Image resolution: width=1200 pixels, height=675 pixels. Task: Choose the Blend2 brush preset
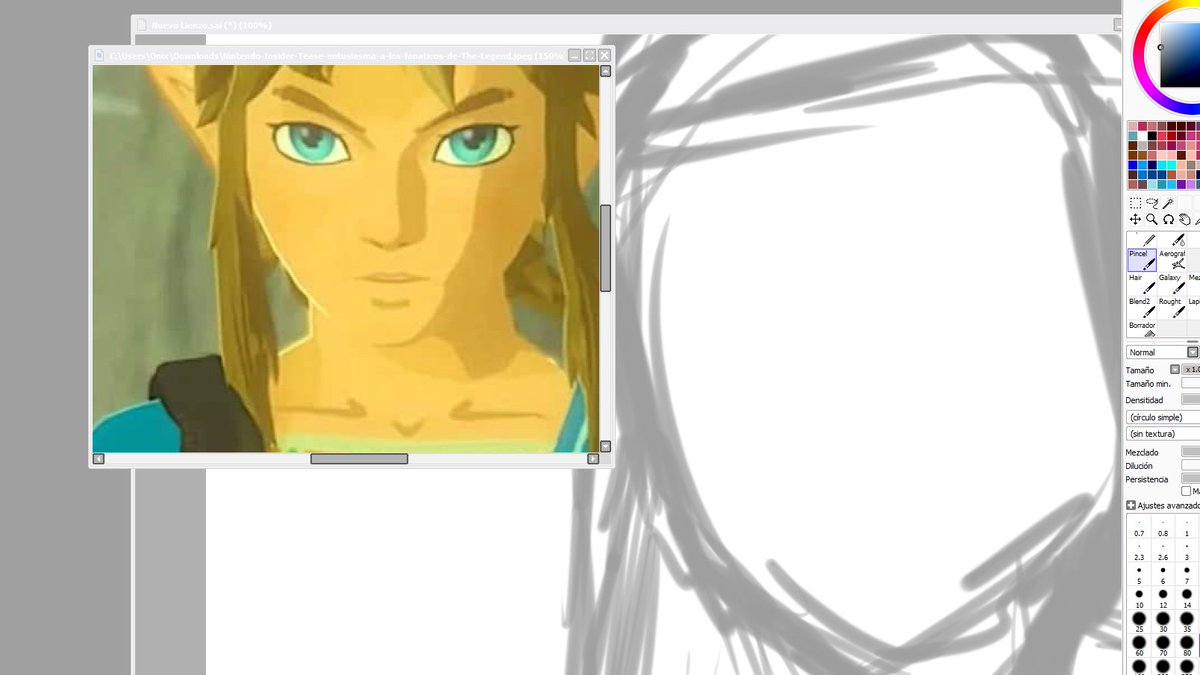[x=1142, y=308]
